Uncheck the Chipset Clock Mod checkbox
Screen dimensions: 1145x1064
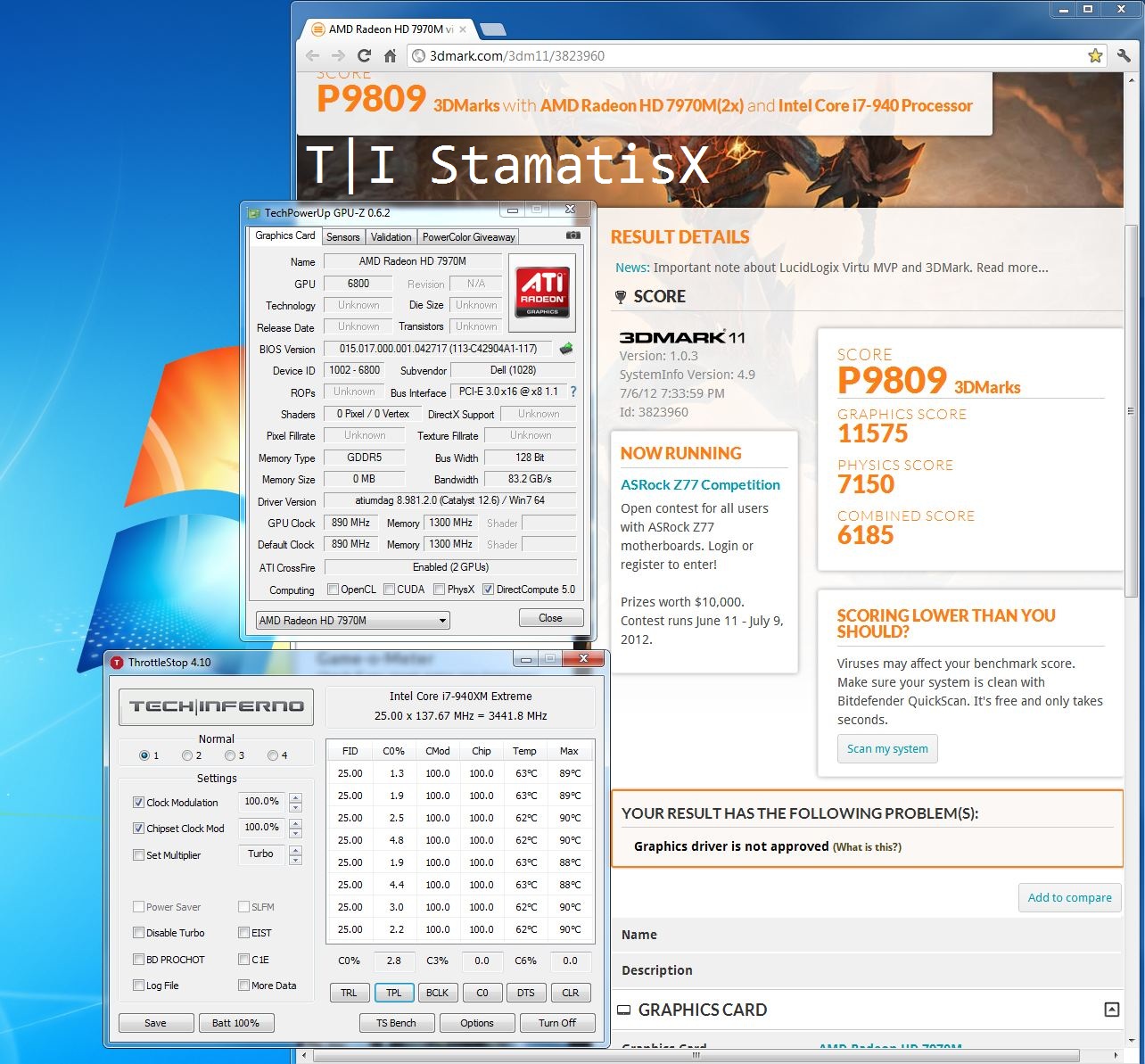coord(138,829)
